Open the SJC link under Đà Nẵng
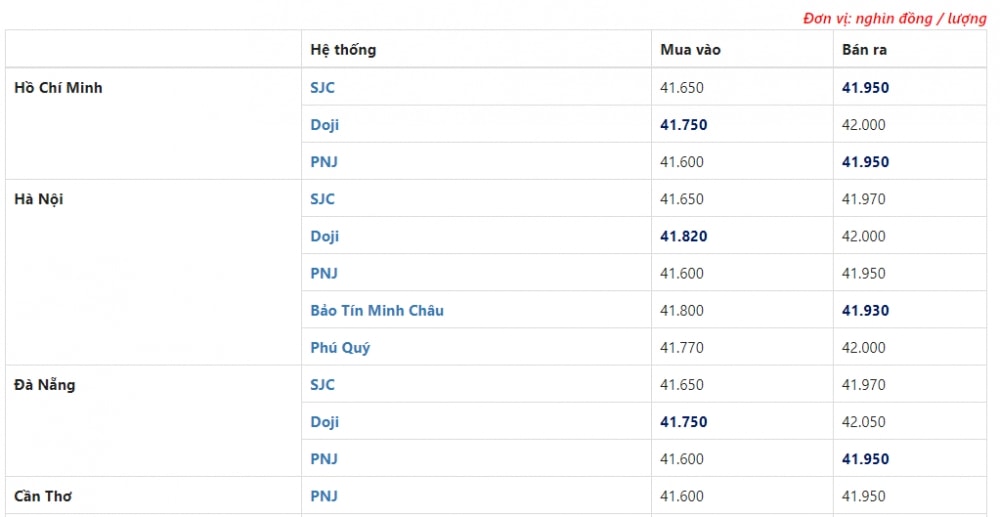The width and height of the screenshot is (1000, 517). [322, 385]
